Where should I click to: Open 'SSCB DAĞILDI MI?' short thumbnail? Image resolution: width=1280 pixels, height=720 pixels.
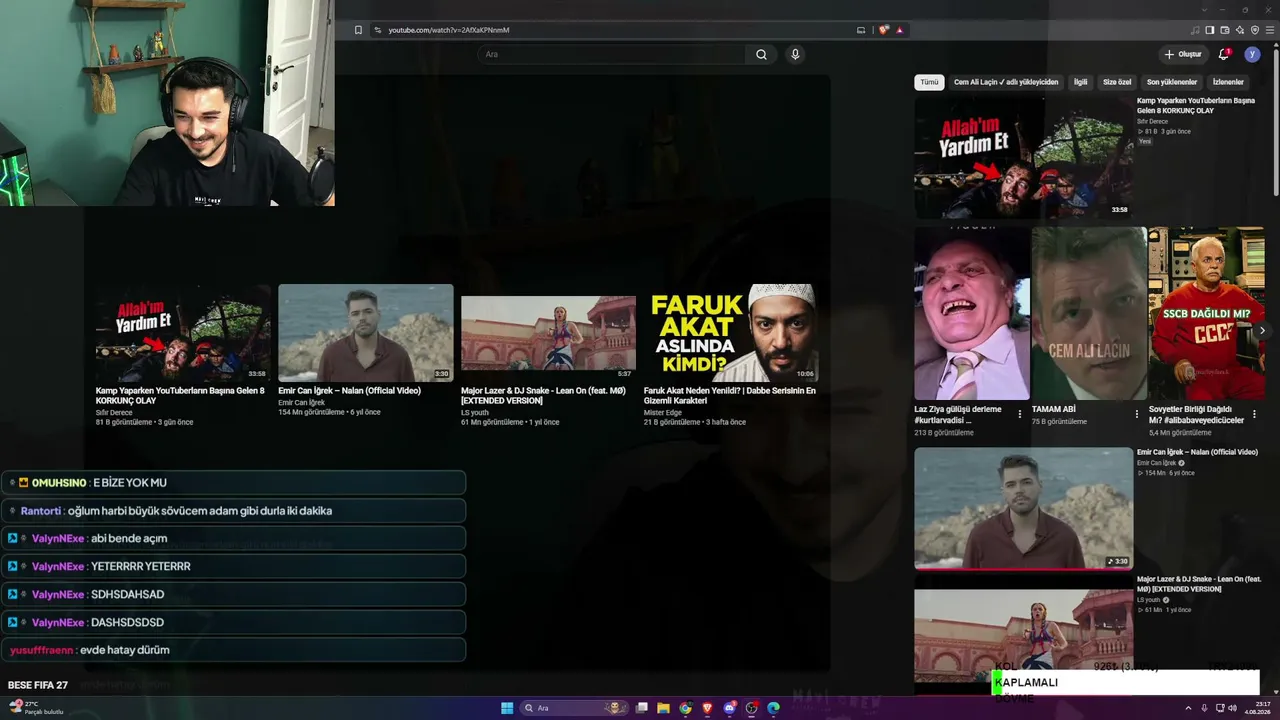tap(1207, 313)
